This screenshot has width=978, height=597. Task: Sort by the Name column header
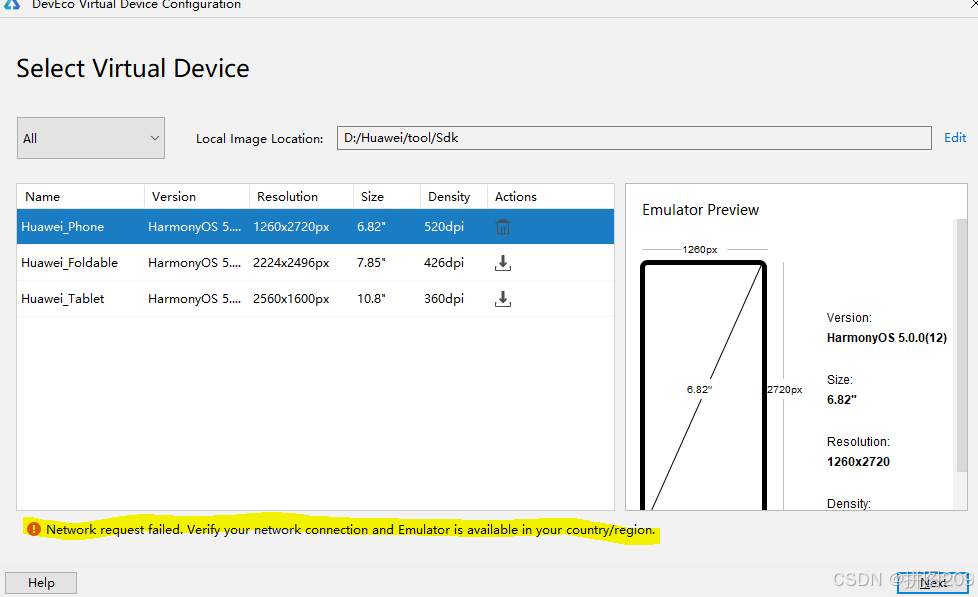[81, 197]
